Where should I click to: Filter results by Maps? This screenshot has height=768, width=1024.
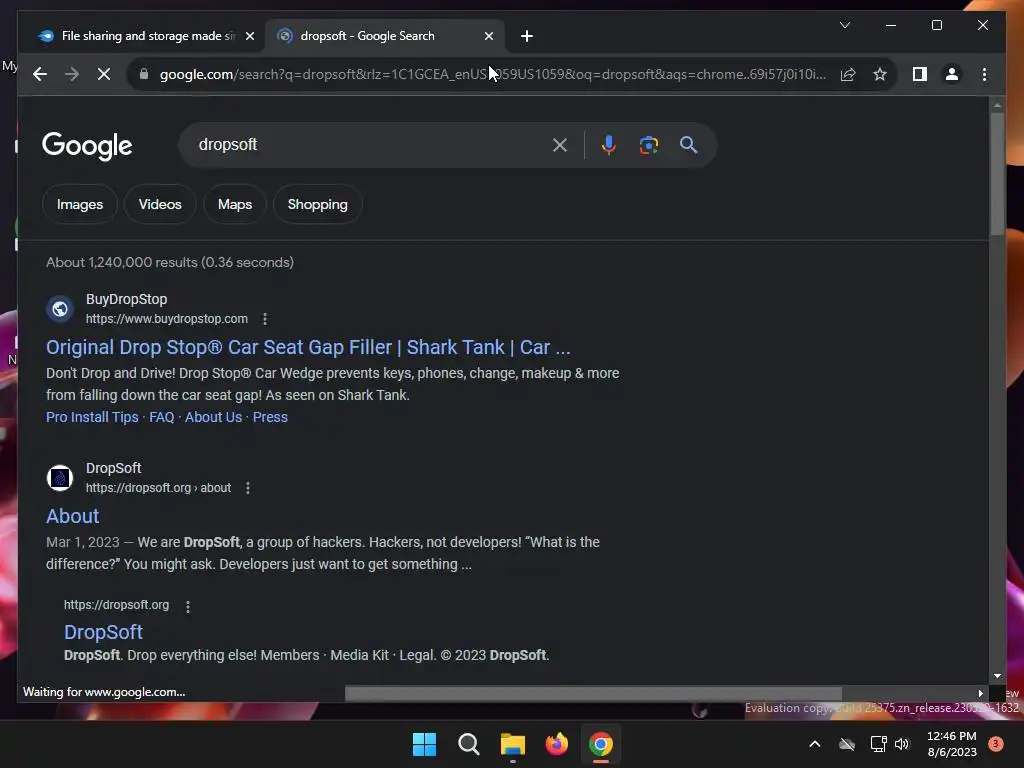pyautogui.click(x=235, y=204)
